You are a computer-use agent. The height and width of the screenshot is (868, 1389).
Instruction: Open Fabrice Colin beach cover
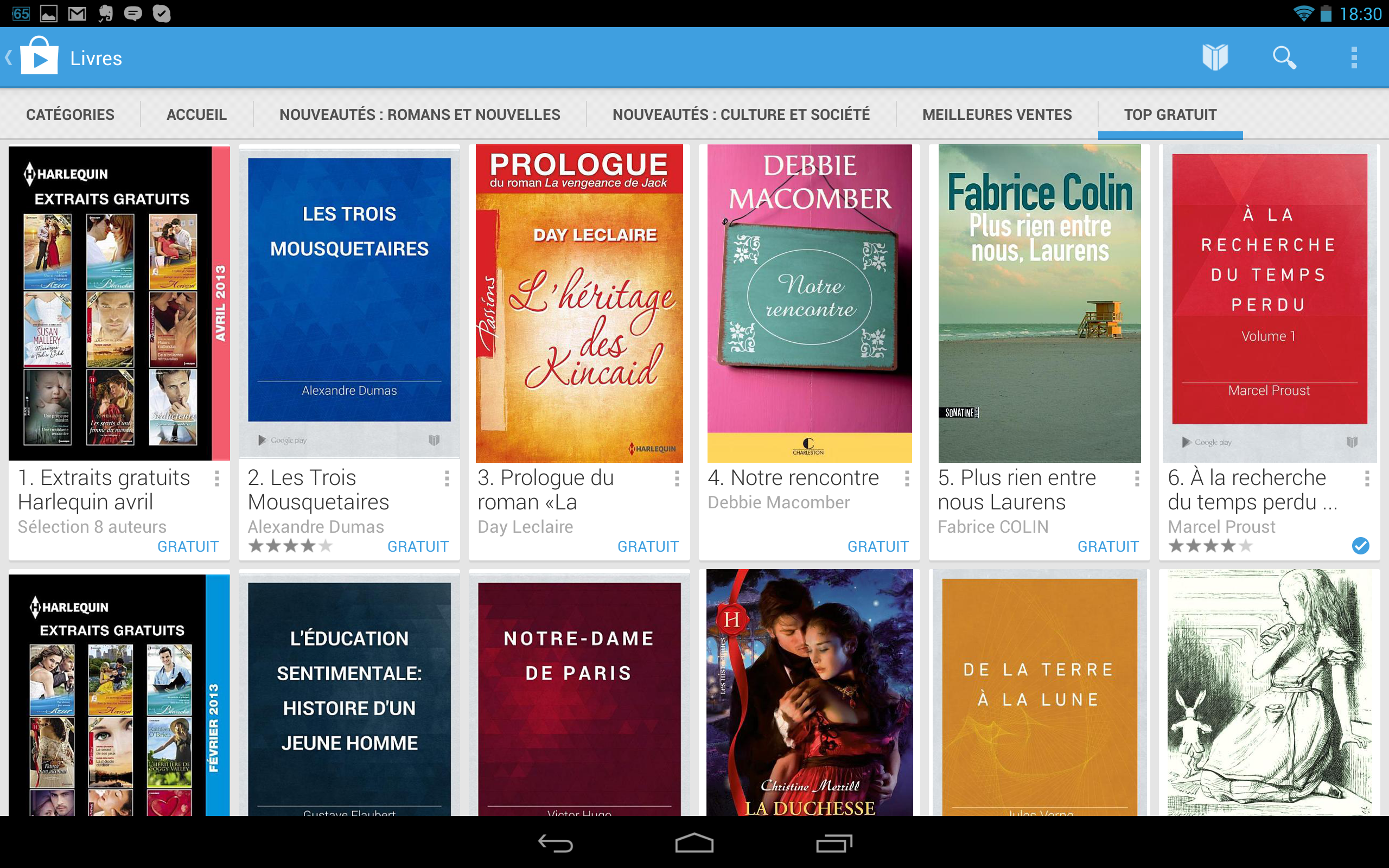1040,303
